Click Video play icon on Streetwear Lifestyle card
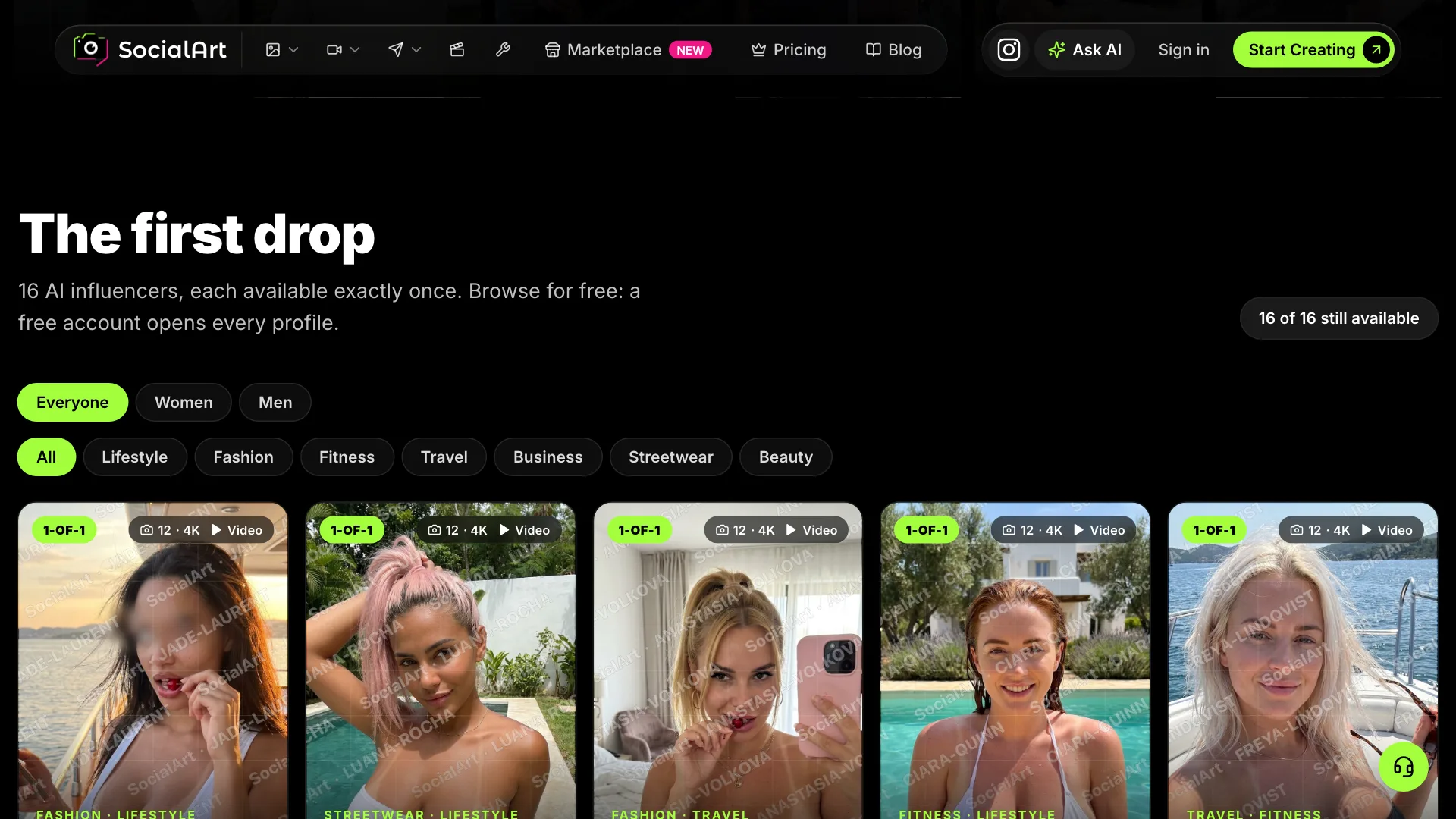1456x819 pixels. (504, 530)
